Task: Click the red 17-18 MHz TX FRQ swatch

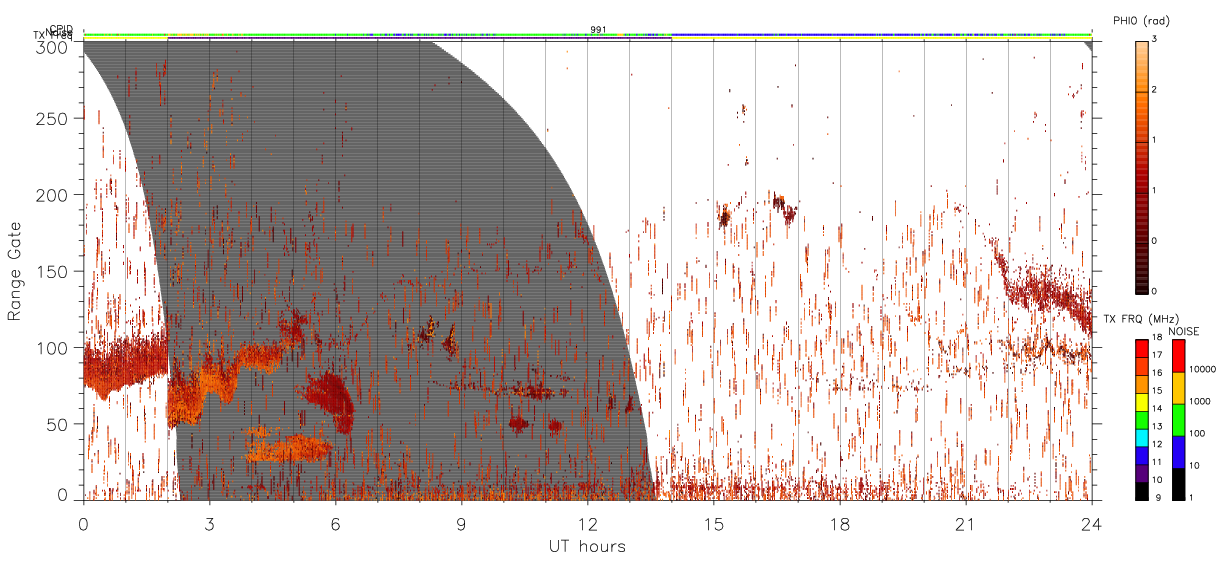Action: [1142, 347]
